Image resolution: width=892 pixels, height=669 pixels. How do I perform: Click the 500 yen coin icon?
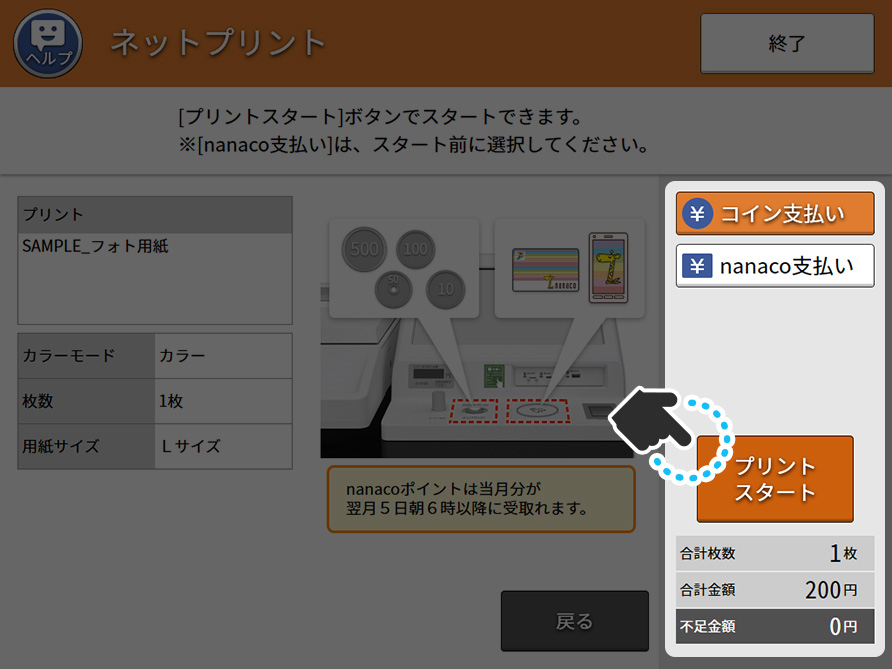[x=365, y=248]
